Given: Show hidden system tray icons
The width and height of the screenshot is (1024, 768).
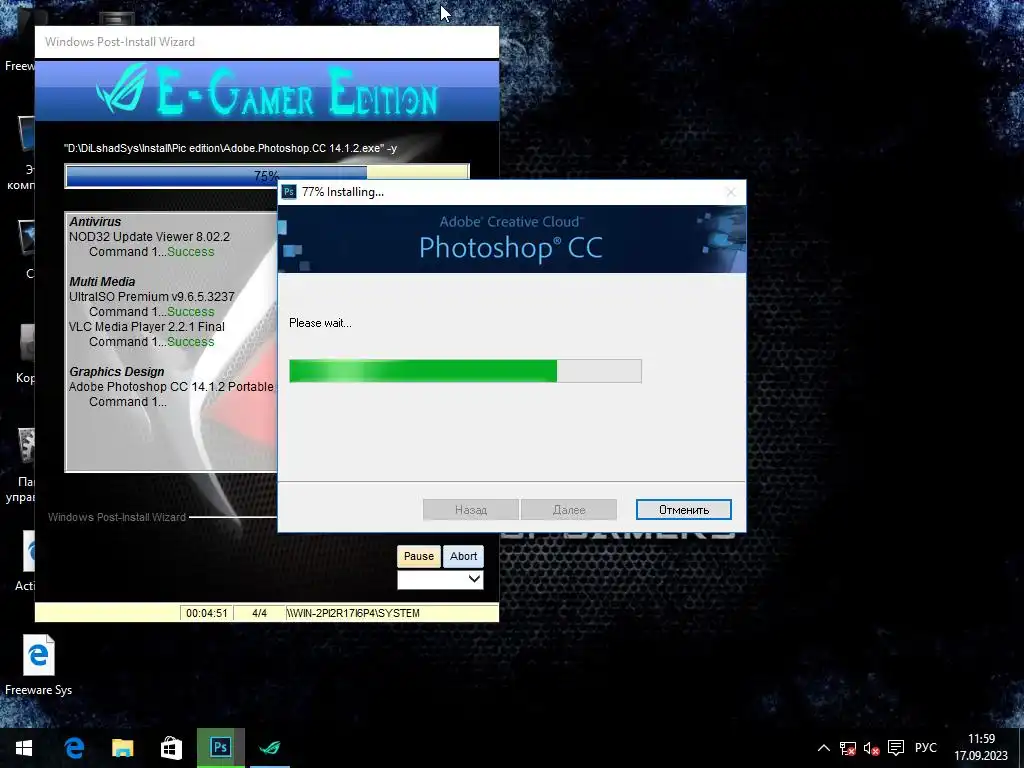Looking at the screenshot, I should [x=824, y=748].
